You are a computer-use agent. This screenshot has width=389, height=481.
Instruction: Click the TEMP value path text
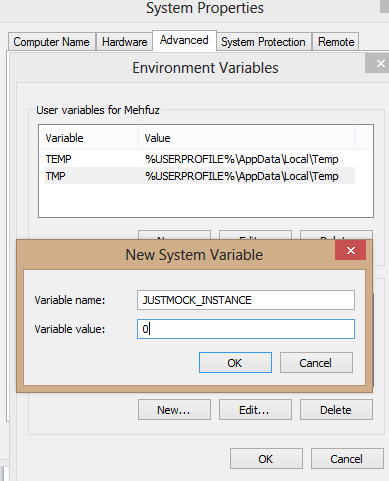(242, 159)
